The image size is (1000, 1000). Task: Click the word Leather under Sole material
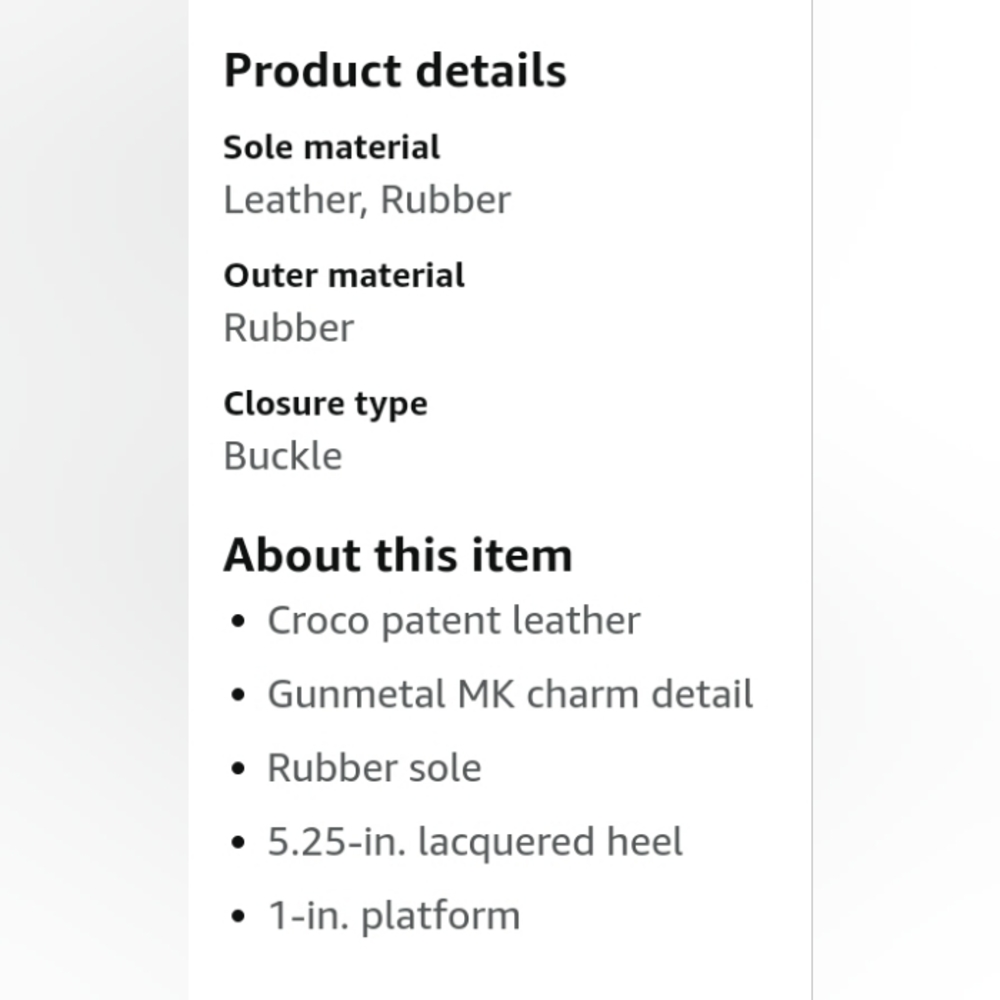point(290,200)
